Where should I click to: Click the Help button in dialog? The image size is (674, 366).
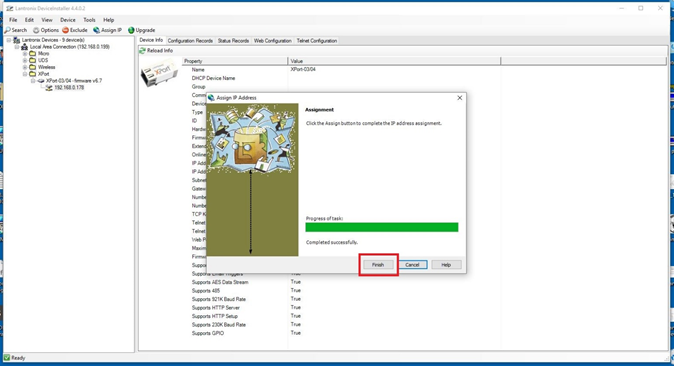tap(446, 265)
